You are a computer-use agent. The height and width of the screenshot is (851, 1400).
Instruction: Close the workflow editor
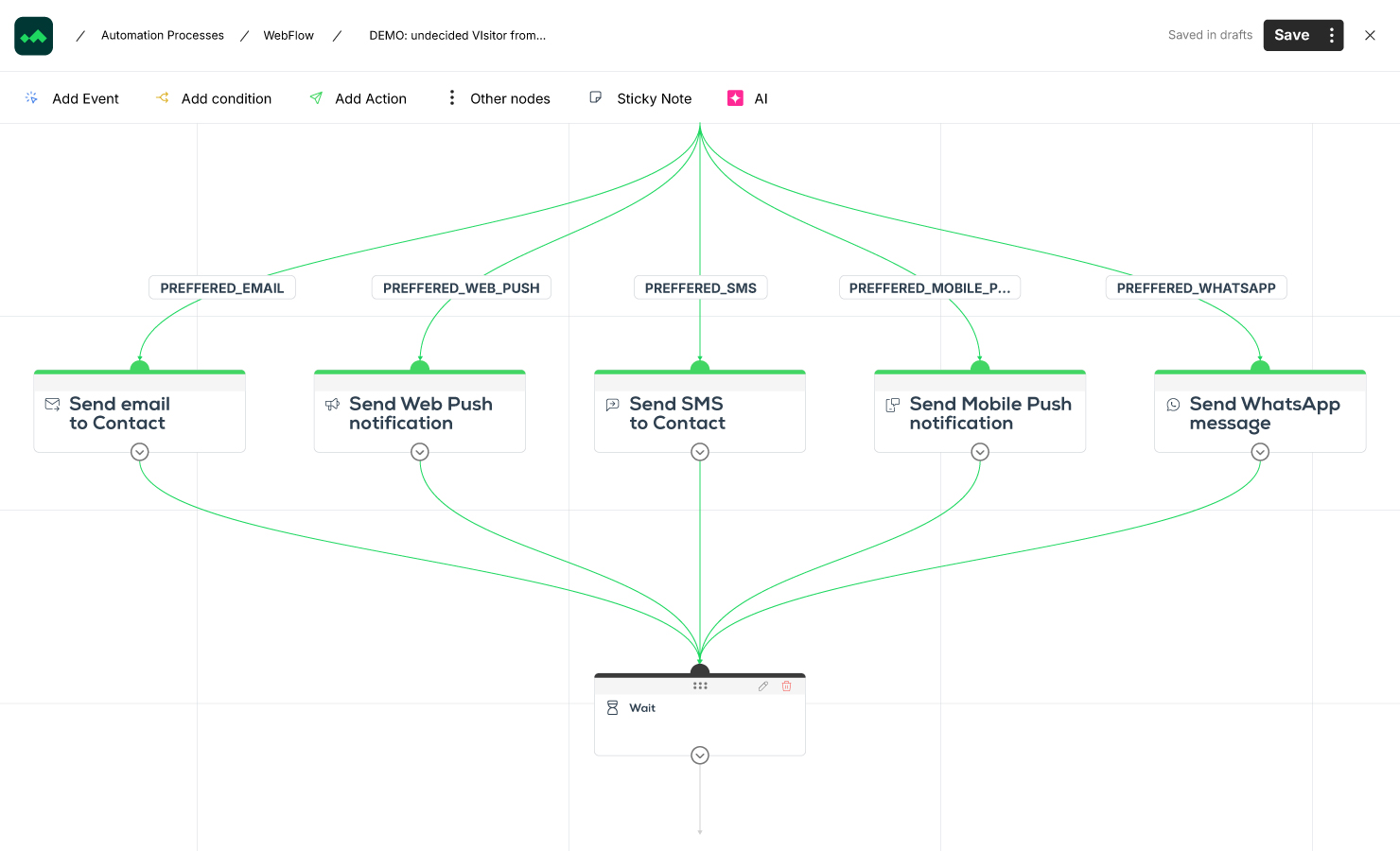[1370, 35]
